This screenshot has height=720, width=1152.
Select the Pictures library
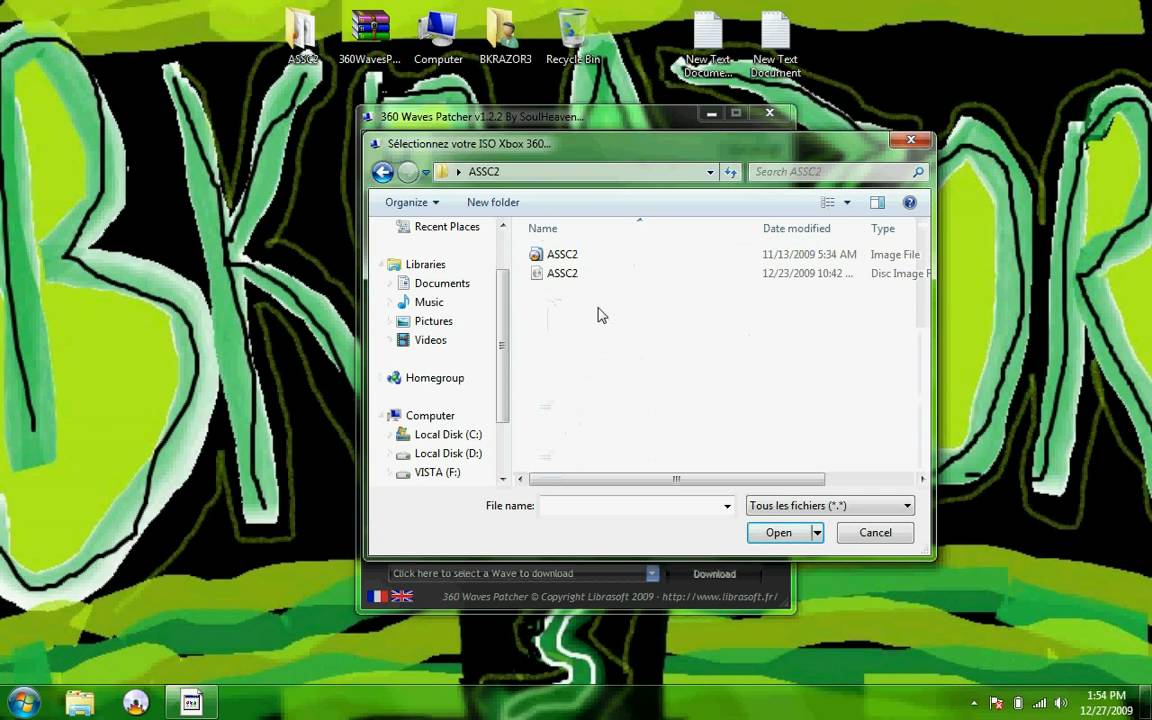pyautogui.click(x=425, y=322)
